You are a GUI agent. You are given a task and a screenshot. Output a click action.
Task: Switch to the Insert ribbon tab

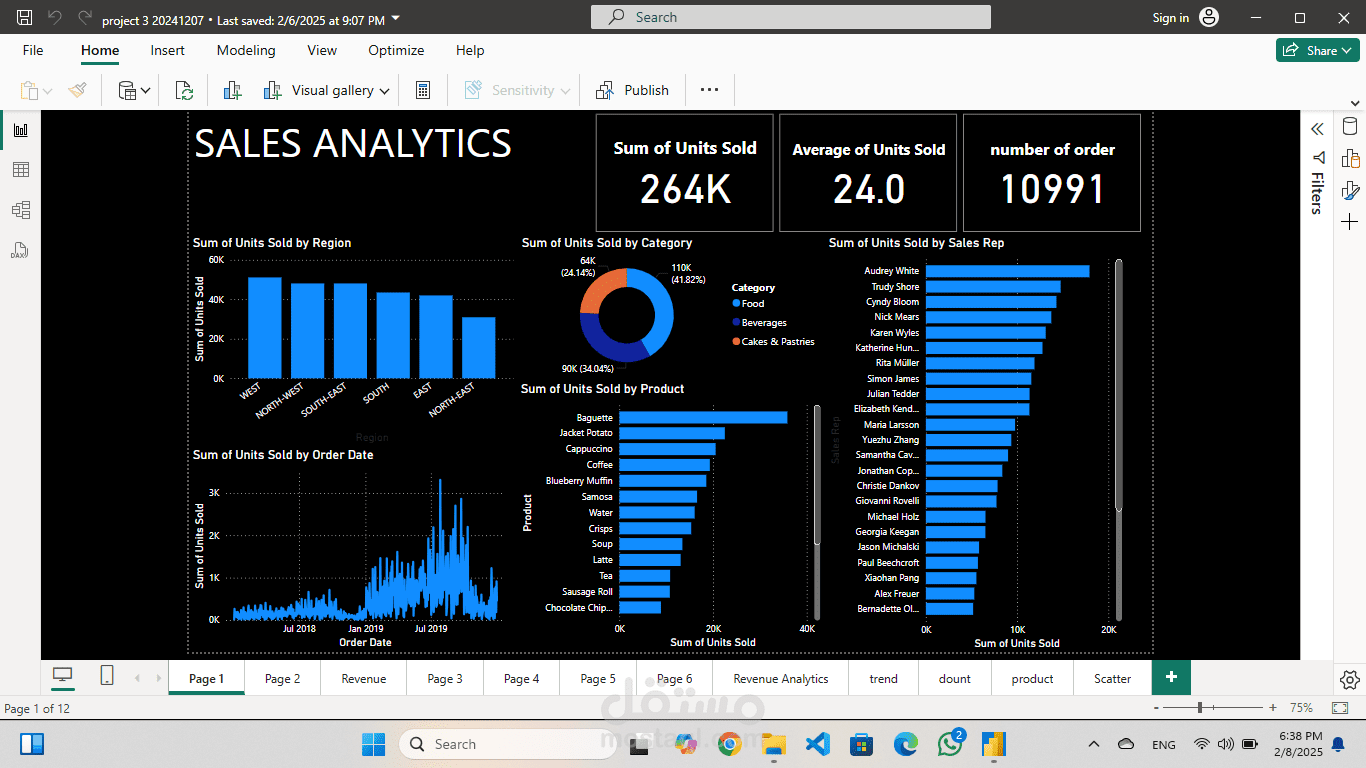168,50
